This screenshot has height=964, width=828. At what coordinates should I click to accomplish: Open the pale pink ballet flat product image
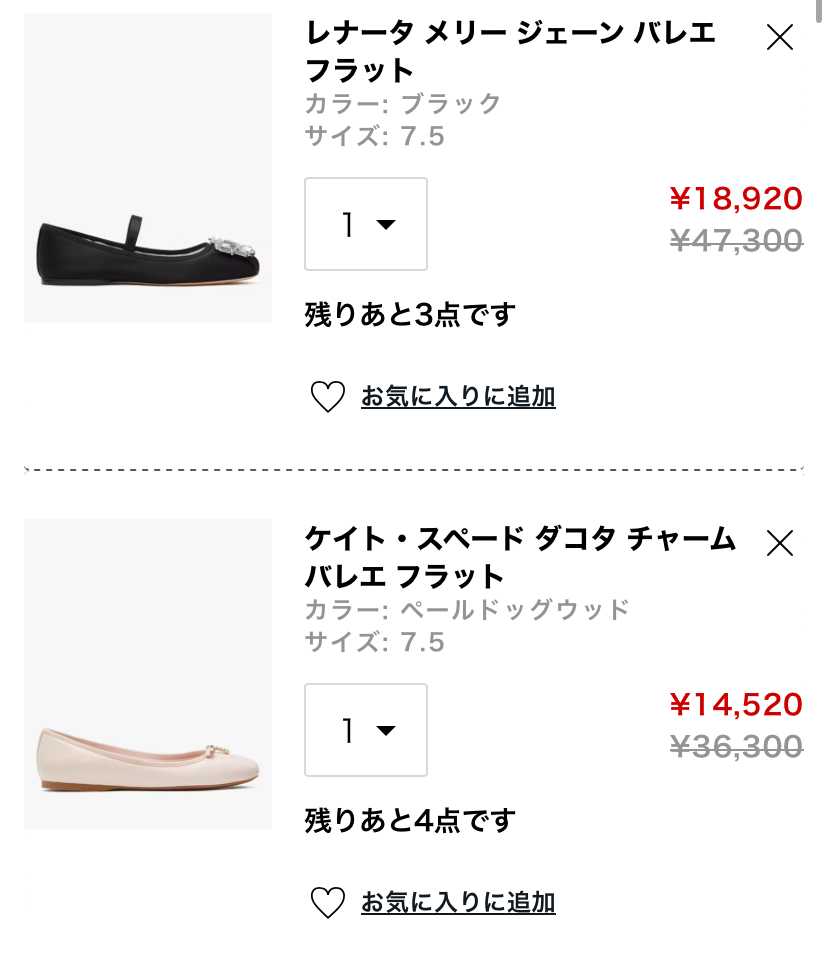[x=148, y=674]
